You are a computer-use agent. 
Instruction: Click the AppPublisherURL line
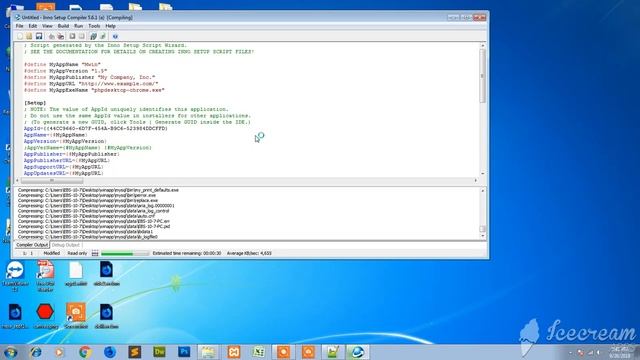(67, 160)
